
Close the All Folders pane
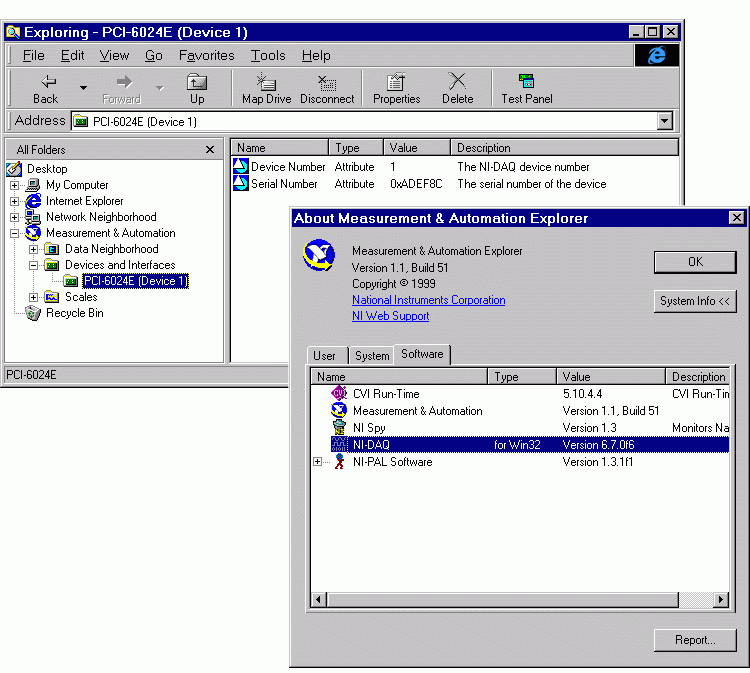click(x=210, y=150)
